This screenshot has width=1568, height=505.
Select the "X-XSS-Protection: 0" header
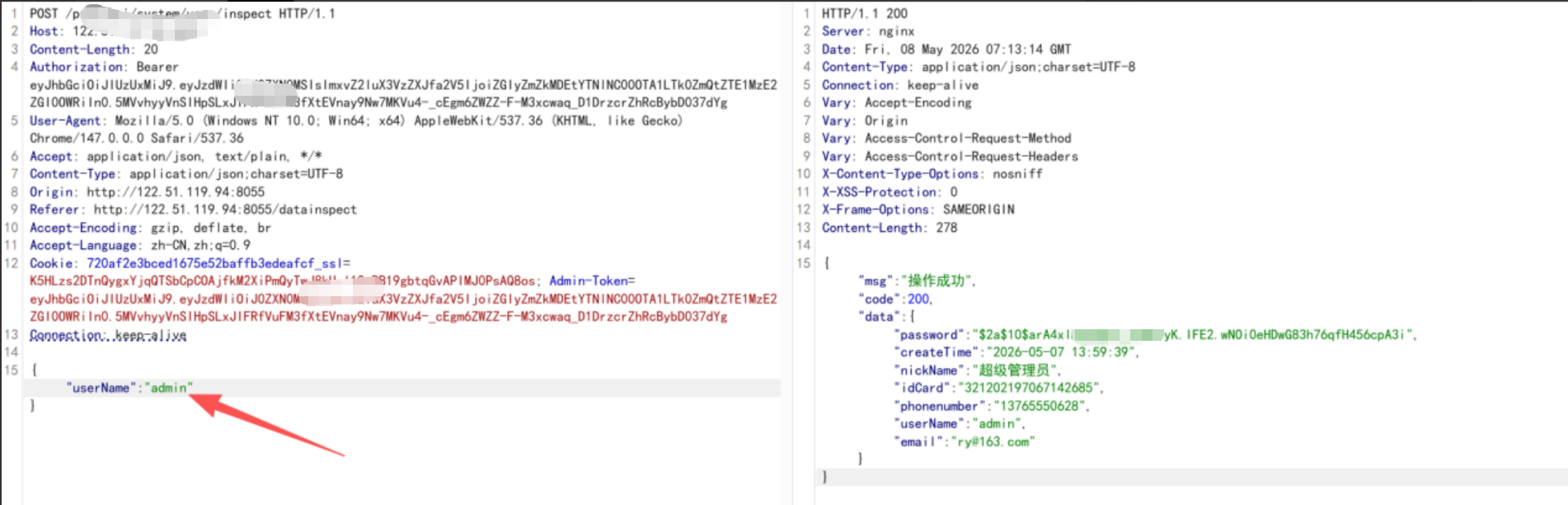[x=890, y=192]
